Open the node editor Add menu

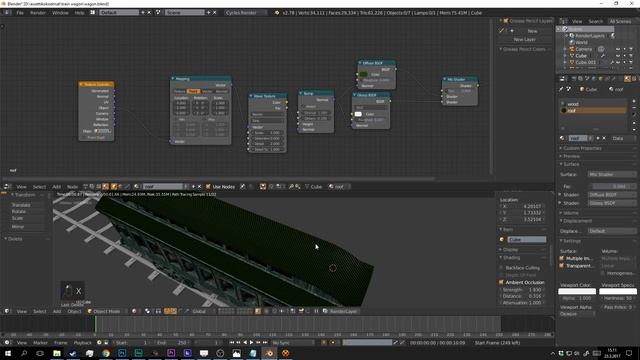tap(56, 187)
